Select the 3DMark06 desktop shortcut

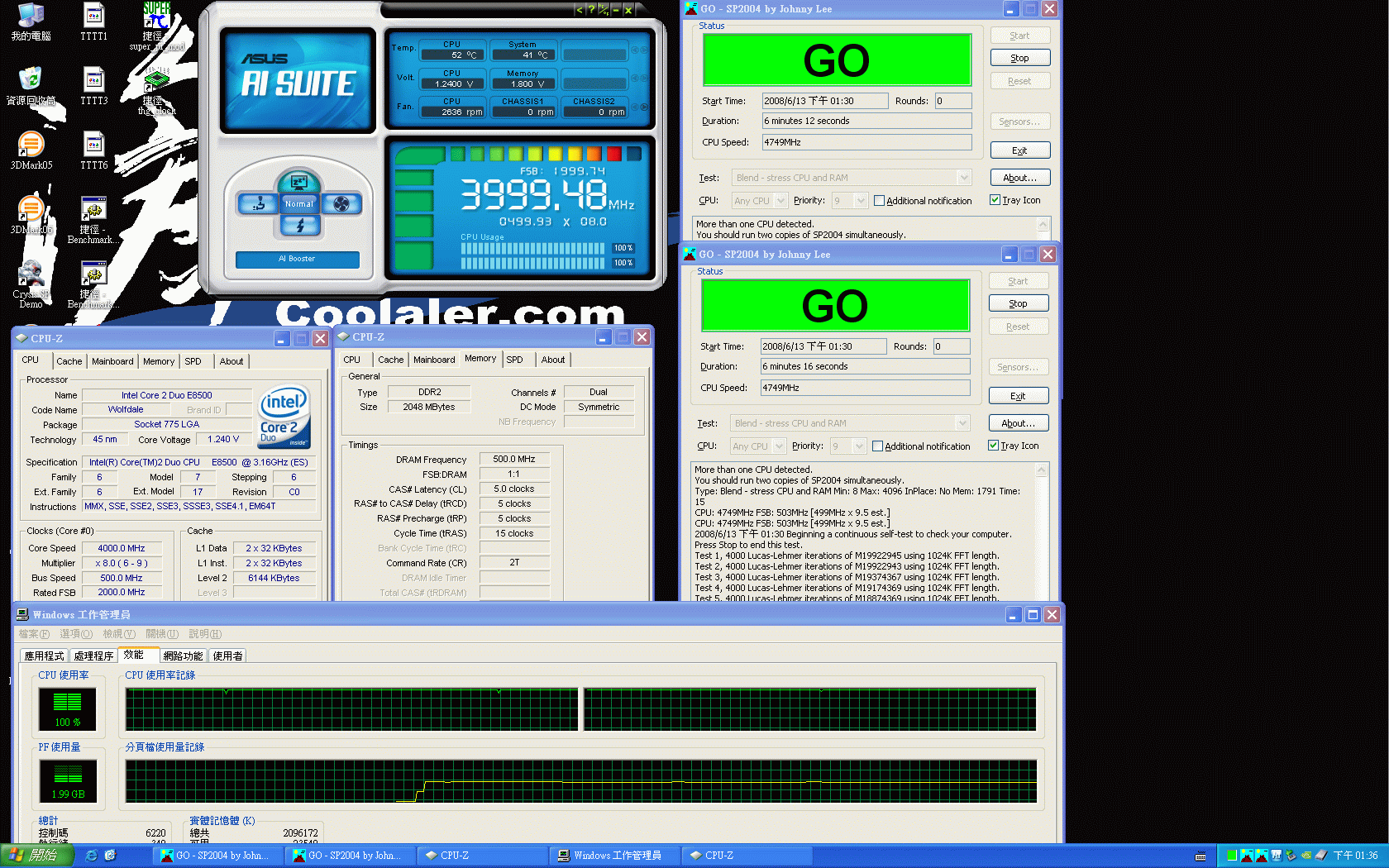(31, 215)
